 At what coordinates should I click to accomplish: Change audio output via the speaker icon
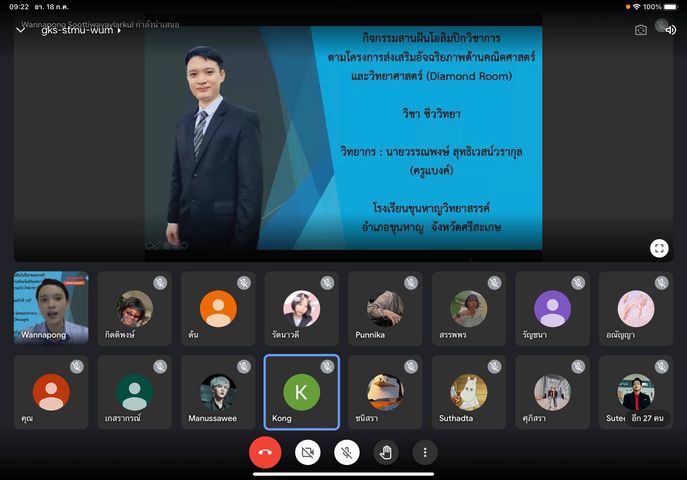click(670, 30)
